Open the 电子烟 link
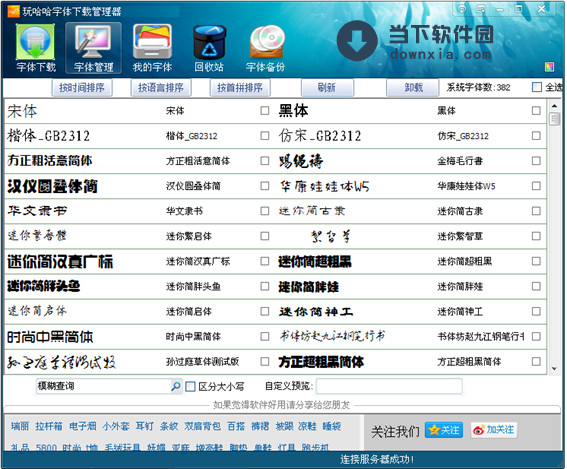567x469 pixels. pos(83,426)
